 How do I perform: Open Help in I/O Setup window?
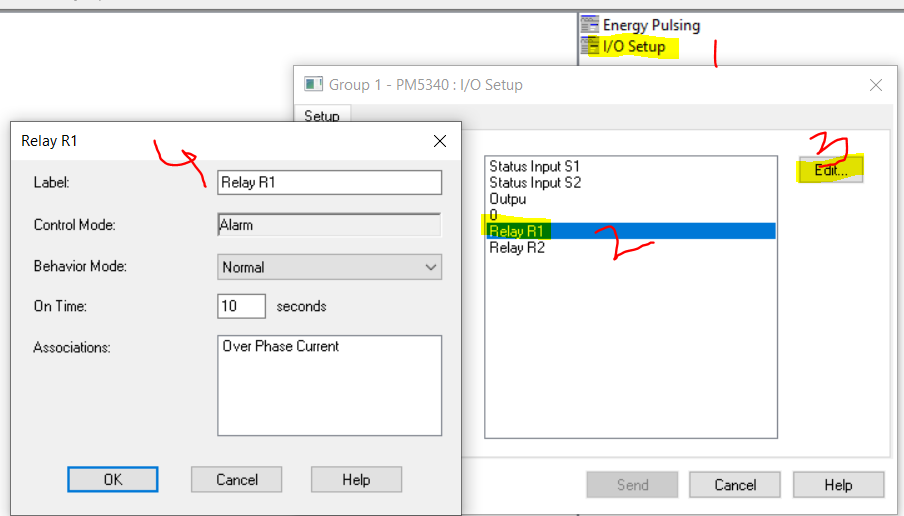click(838, 484)
